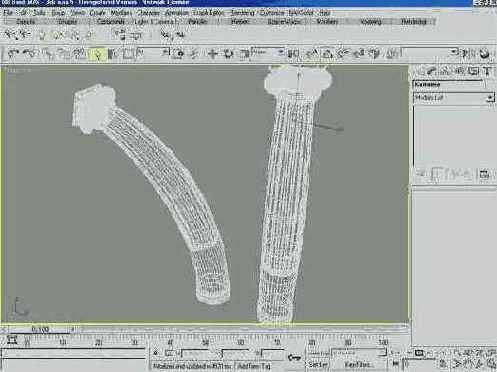The height and width of the screenshot is (372, 497).
Task: Activate the Select and Move tool
Action: click(212, 54)
